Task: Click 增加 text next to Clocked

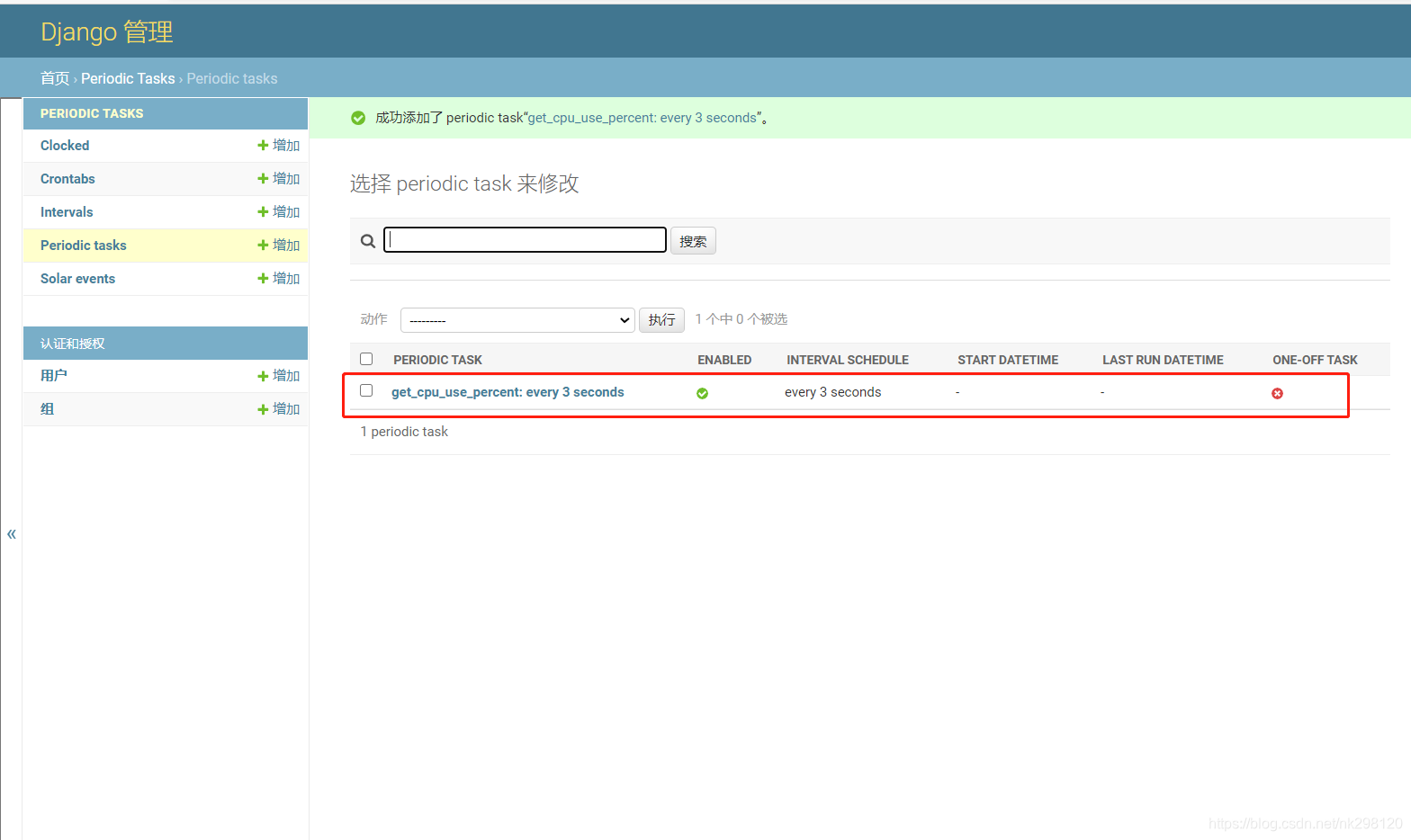Action: pos(286,146)
